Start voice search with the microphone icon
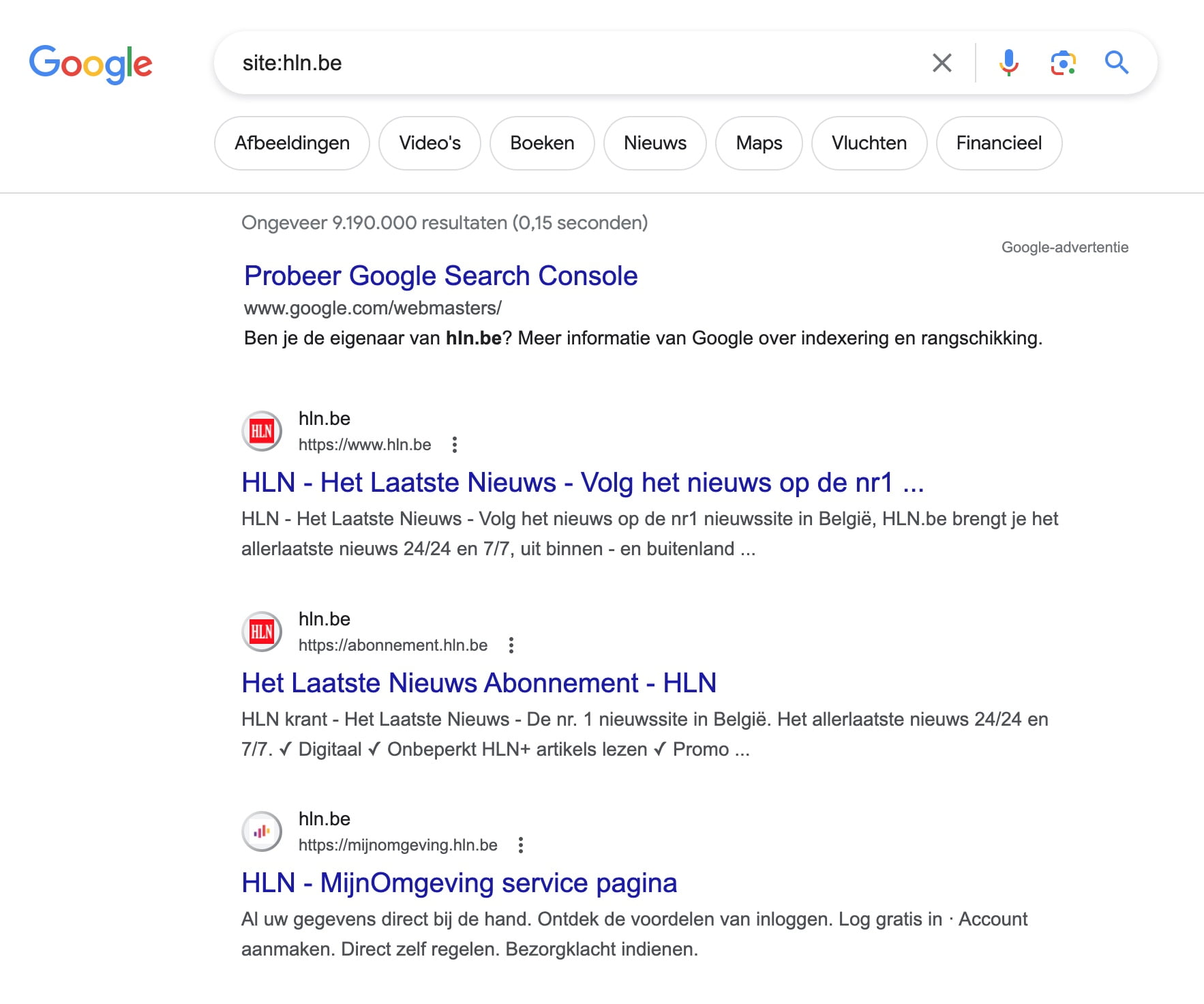Image resolution: width=1204 pixels, height=1004 pixels. pos(1008,63)
